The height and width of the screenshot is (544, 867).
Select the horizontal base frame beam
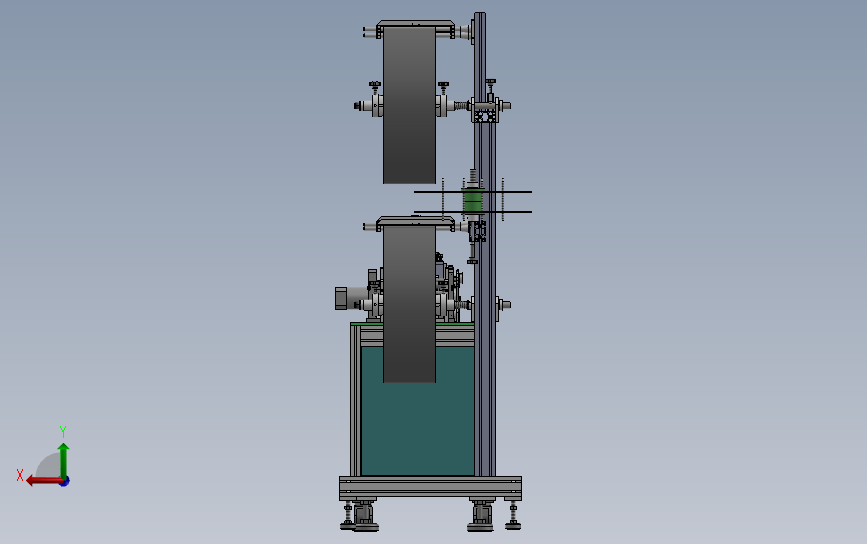tap(430, 488)
